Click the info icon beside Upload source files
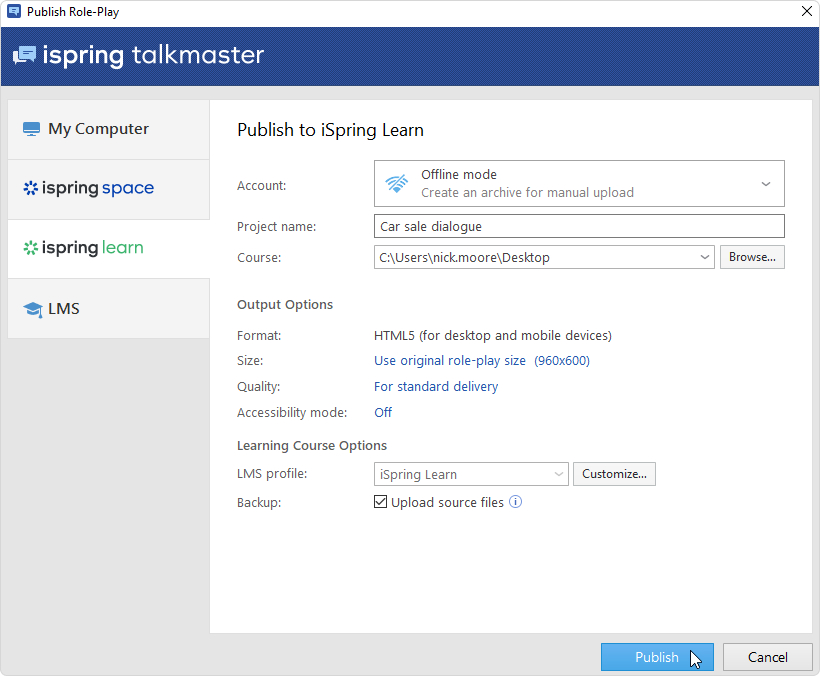This screenshot has height=676, width=820. point(516,502)
